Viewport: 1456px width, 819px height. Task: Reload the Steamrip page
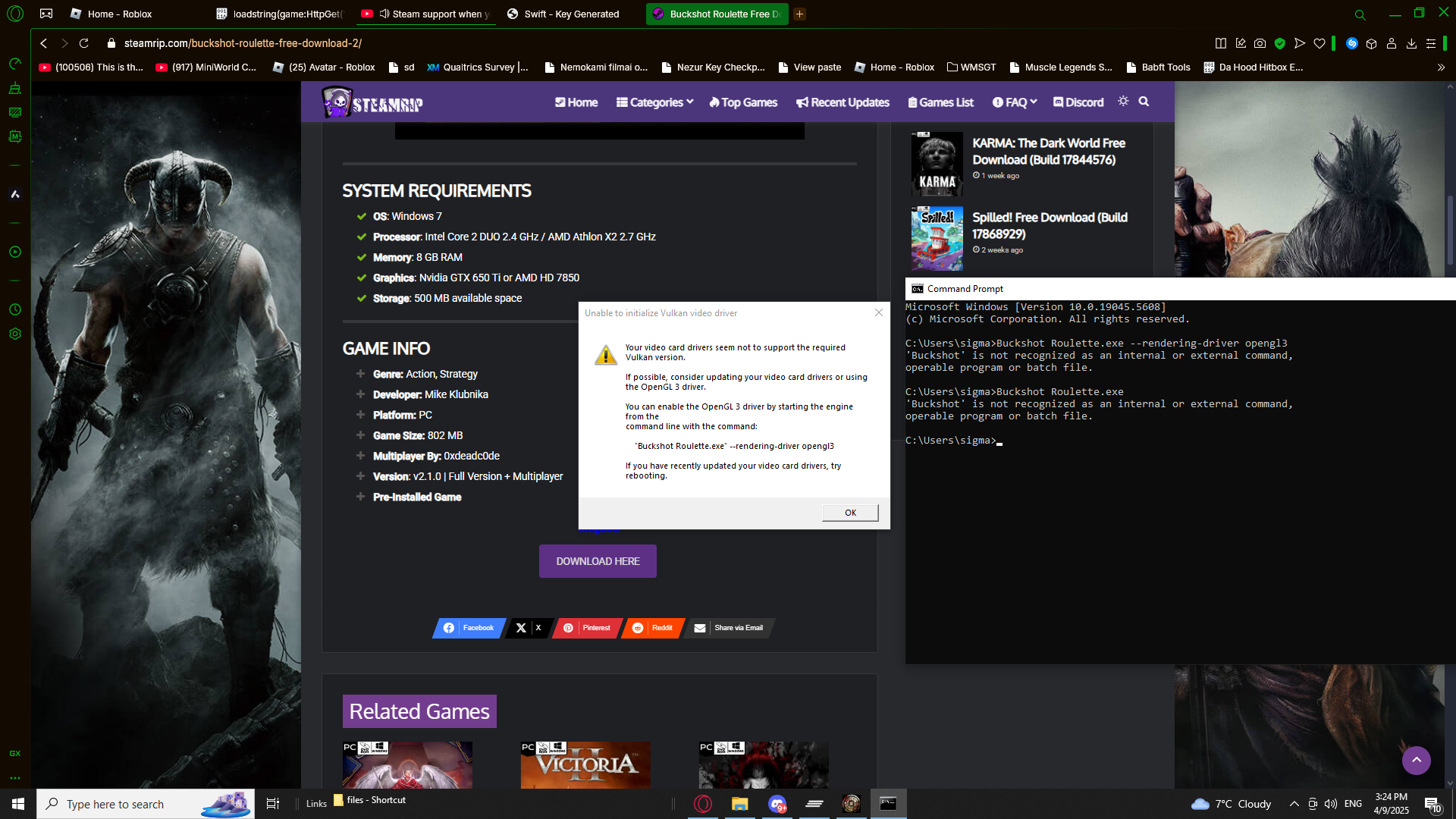click(84, 43)
